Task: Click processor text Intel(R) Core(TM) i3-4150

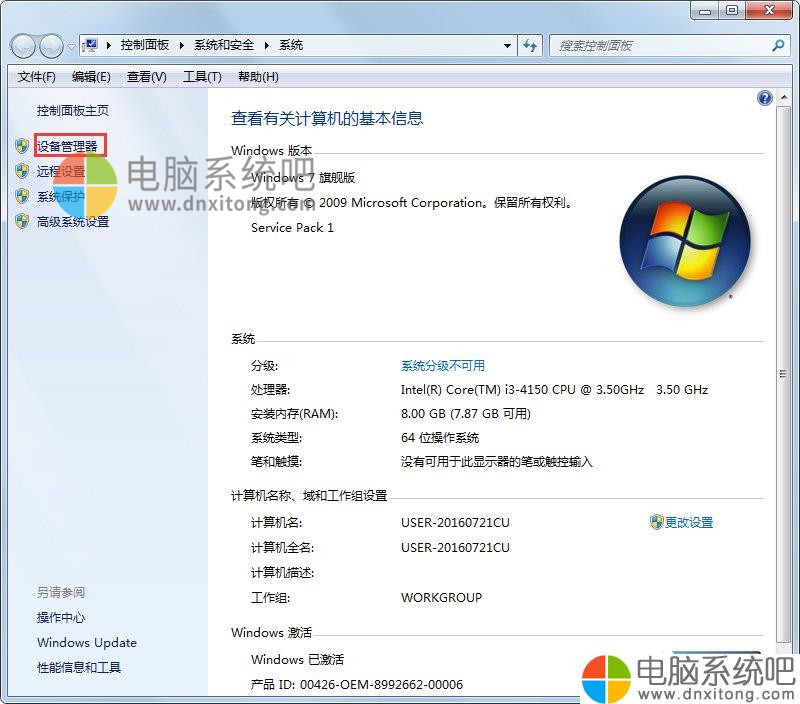Action: (554, 390)
